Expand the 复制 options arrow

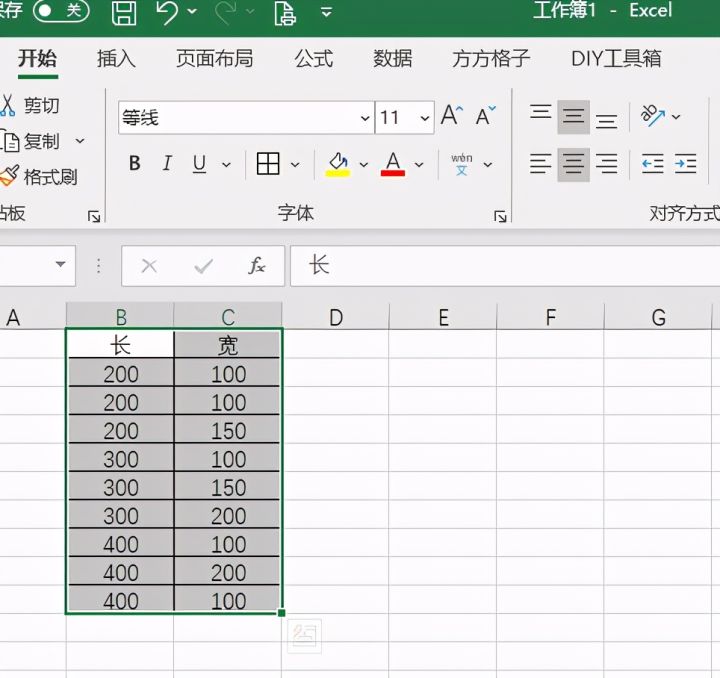[80, 141]
